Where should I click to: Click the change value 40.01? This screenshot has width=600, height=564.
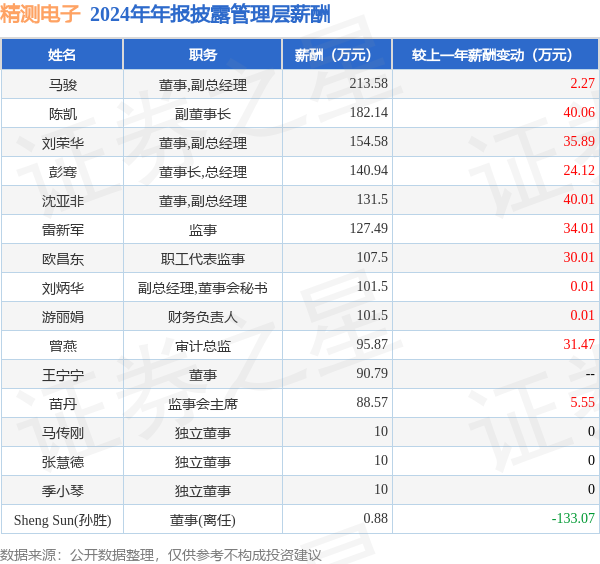[x=579, y=200]
